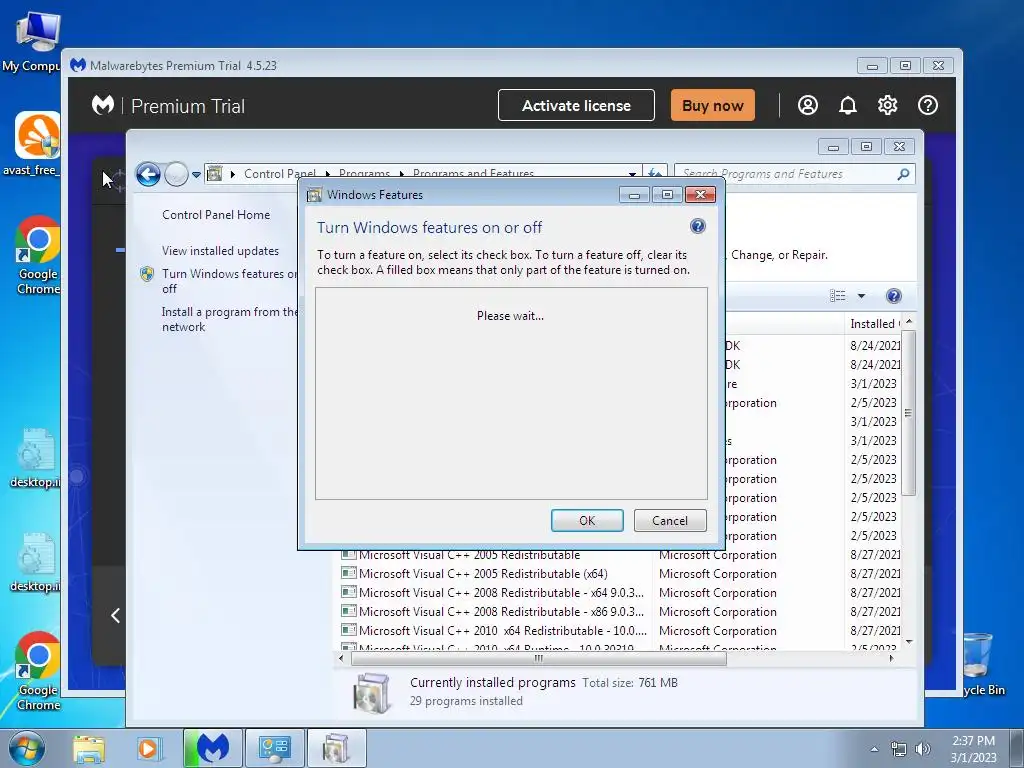Screen dimensions: 1024x768
Task: Sort by Installed On column header
Action: pyautogui.click(x=874, y=324)
